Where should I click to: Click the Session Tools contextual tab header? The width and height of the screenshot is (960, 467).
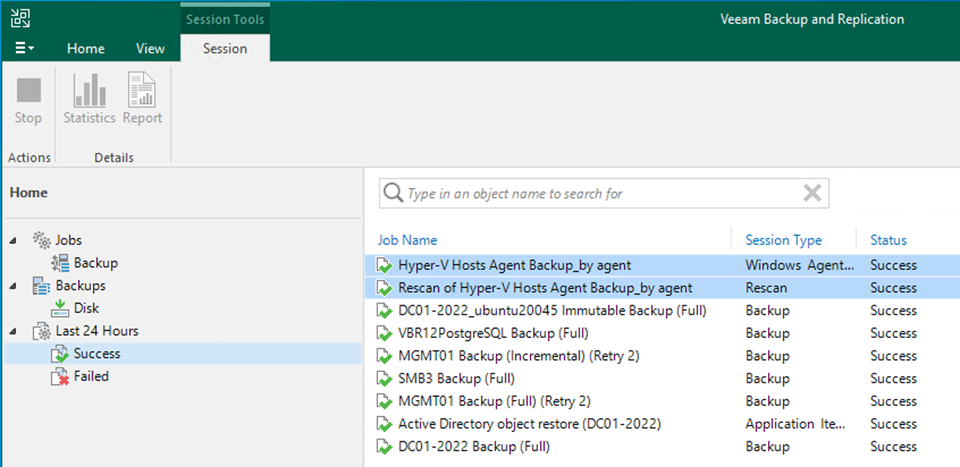[225, 19]
